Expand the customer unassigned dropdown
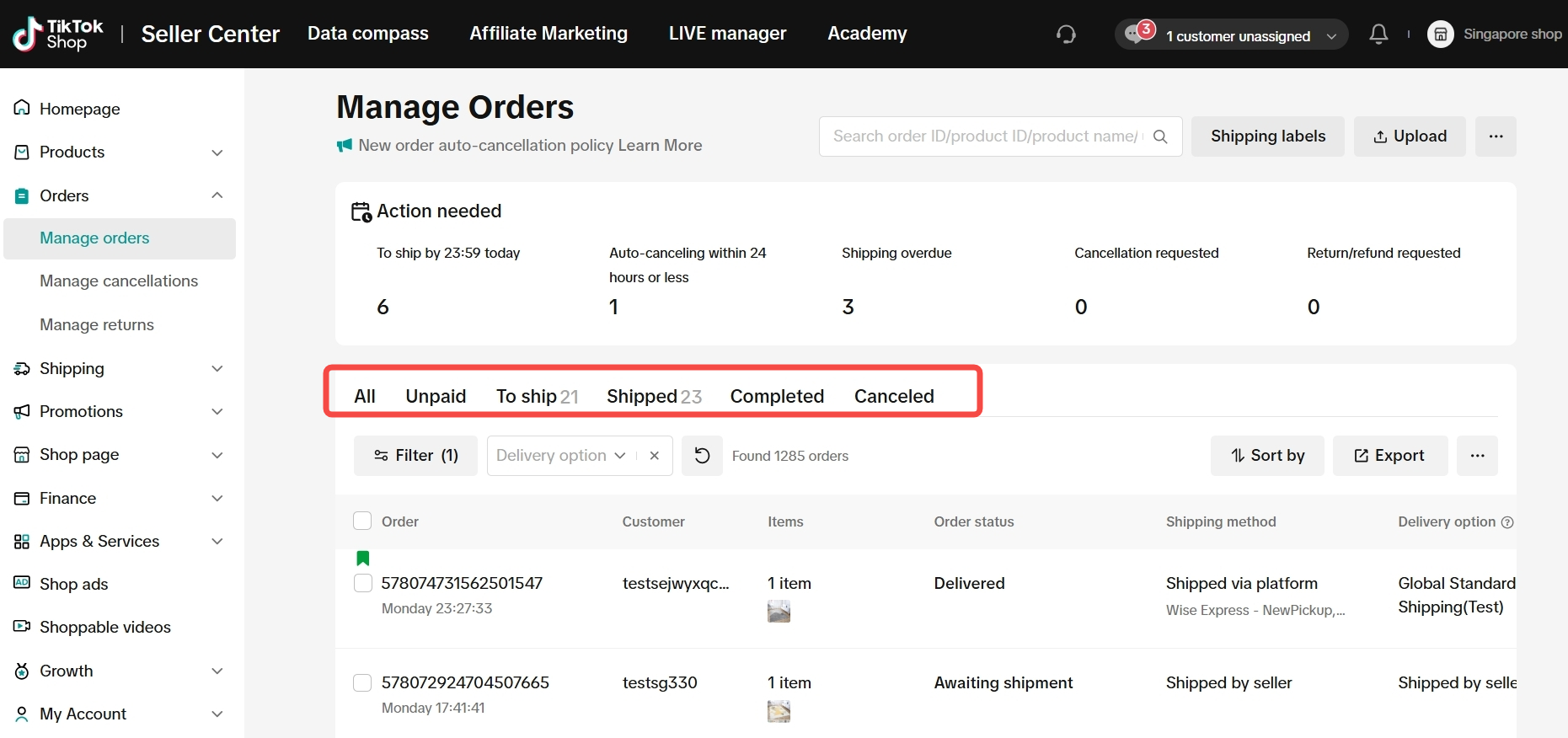Viewport: 1568px width, 738px height. click(1331, 36)
